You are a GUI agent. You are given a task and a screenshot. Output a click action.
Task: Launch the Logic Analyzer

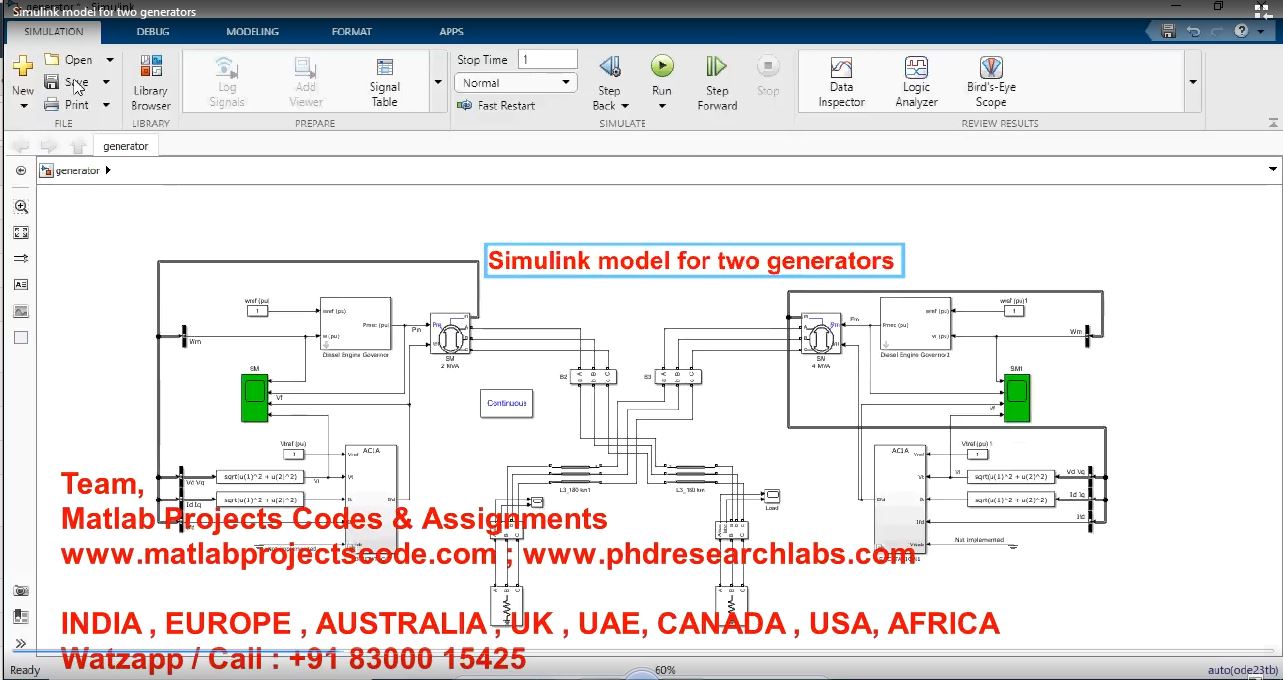coord(916,82)
